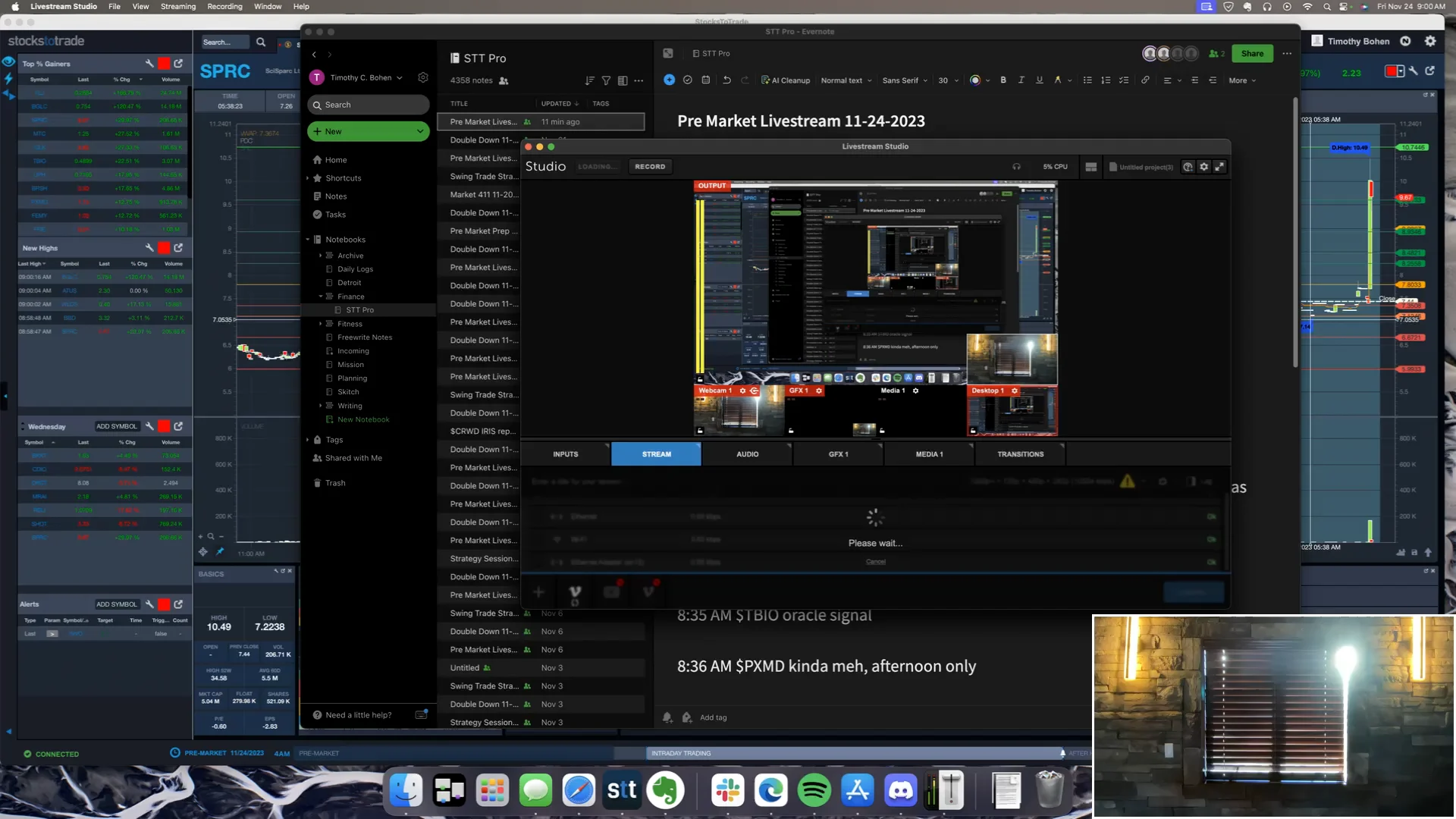Viewport: 1456px width, 819px height.
Task: Apply bold formatting in the note
Action: point(1003,80)
